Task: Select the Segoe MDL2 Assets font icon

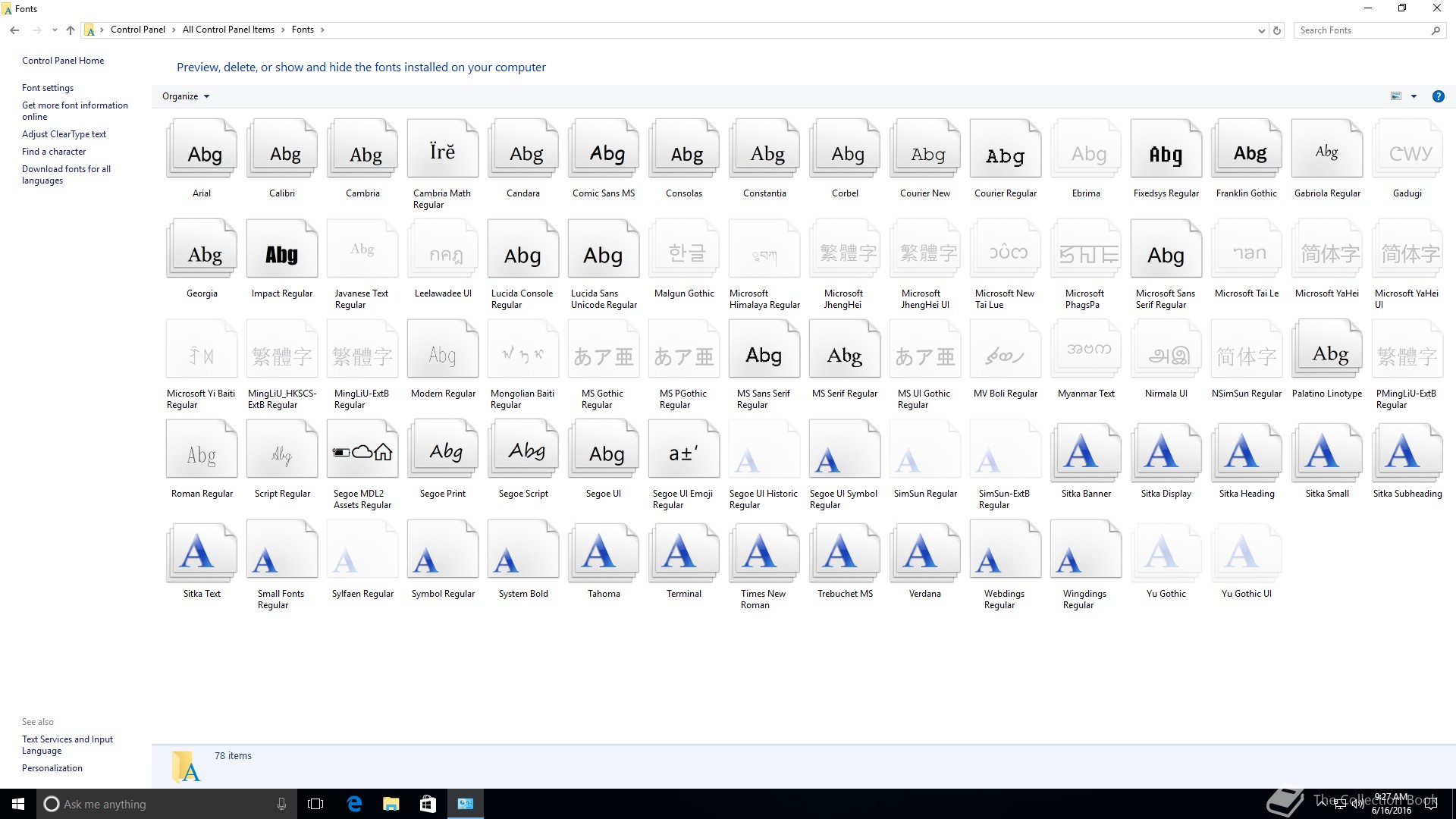Action: pyautogui.click(x=362, y=450)
